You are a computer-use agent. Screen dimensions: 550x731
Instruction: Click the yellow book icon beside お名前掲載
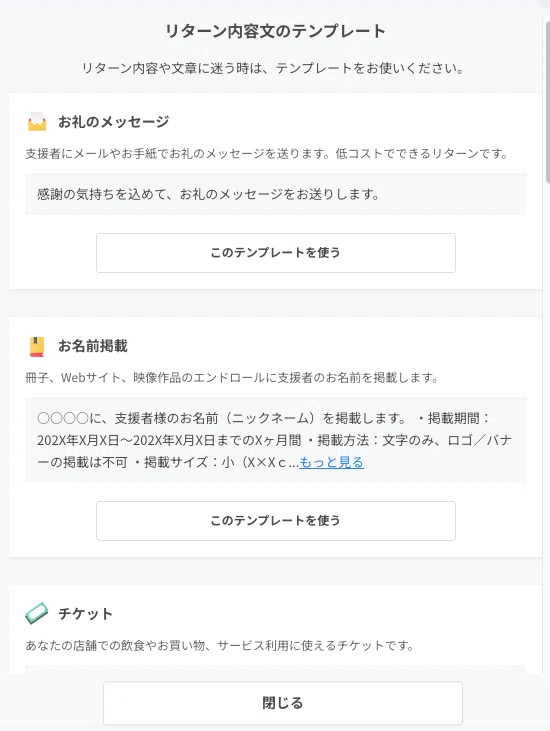tap(37, 346)
